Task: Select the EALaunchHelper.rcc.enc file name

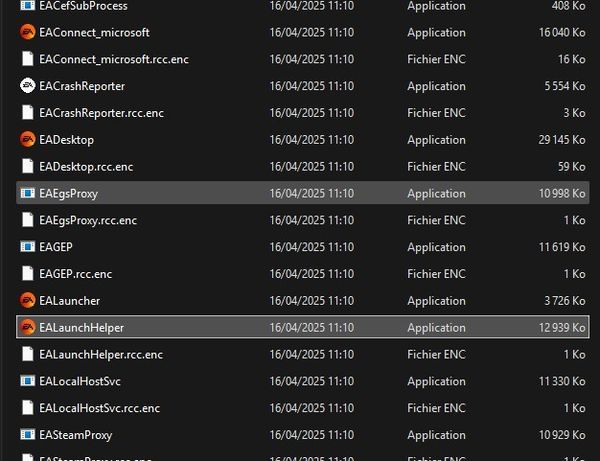Action: click(x=101, y=354)
